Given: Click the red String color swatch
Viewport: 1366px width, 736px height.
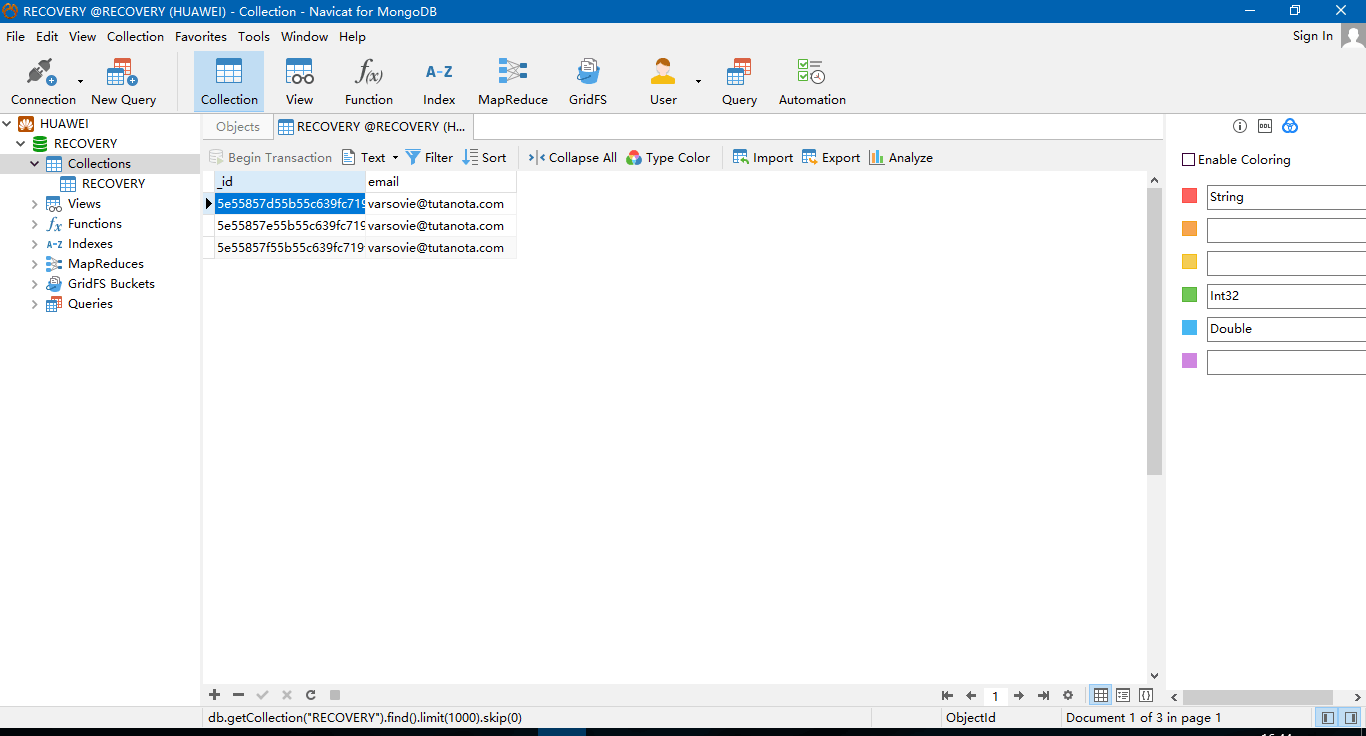Looking at the screenshot, I should (1189, 197).
